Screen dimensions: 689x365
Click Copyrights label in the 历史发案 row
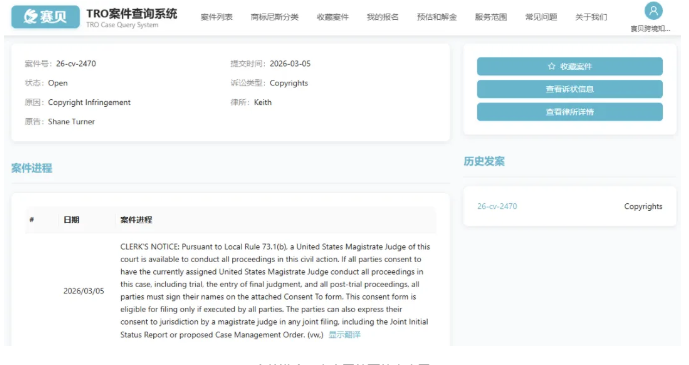[x=643, y=206]
